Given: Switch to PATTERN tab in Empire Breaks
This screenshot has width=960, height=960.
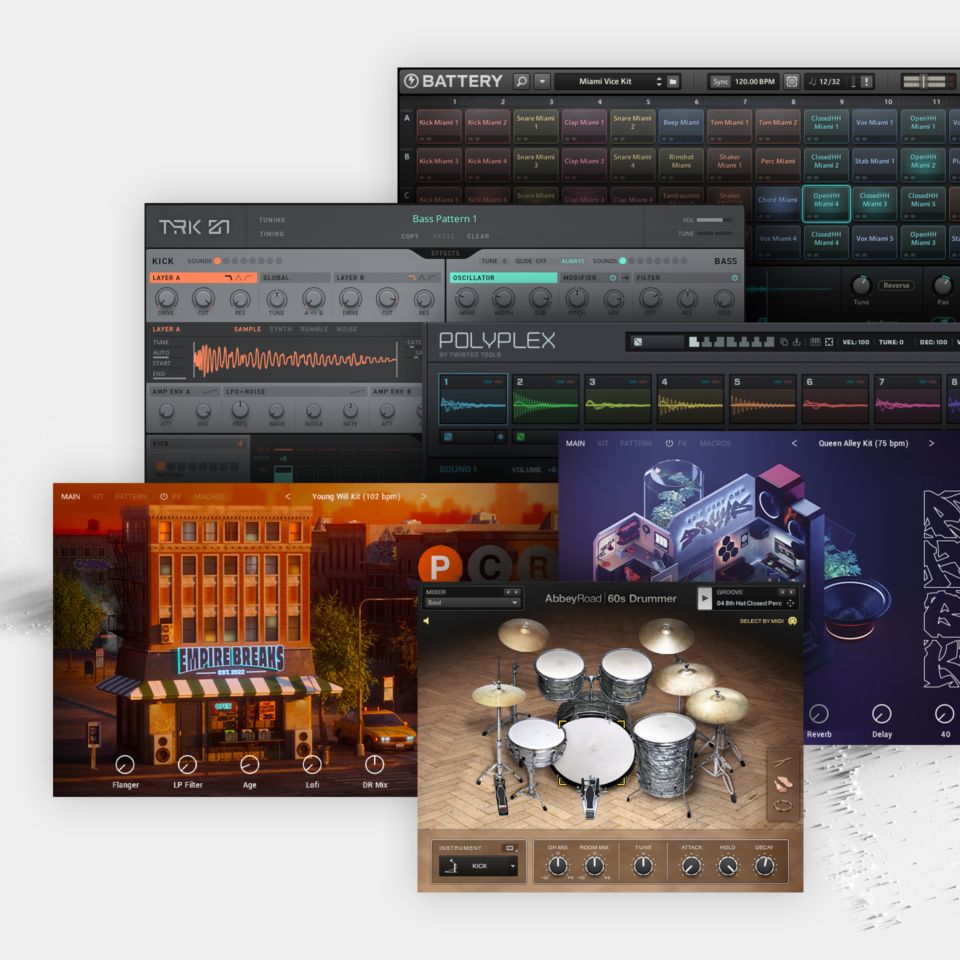Looking at the screenshot, I should 130,496.
